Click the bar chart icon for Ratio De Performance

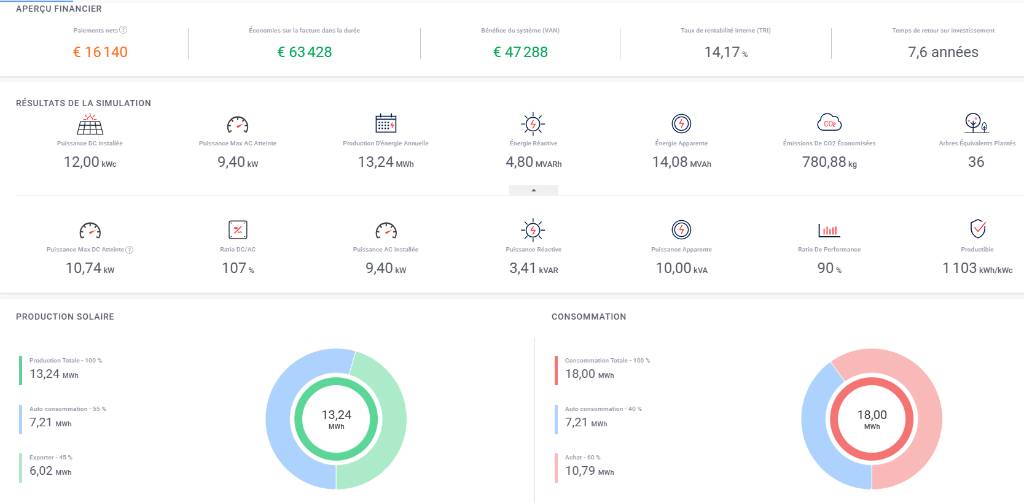point(829,229)
